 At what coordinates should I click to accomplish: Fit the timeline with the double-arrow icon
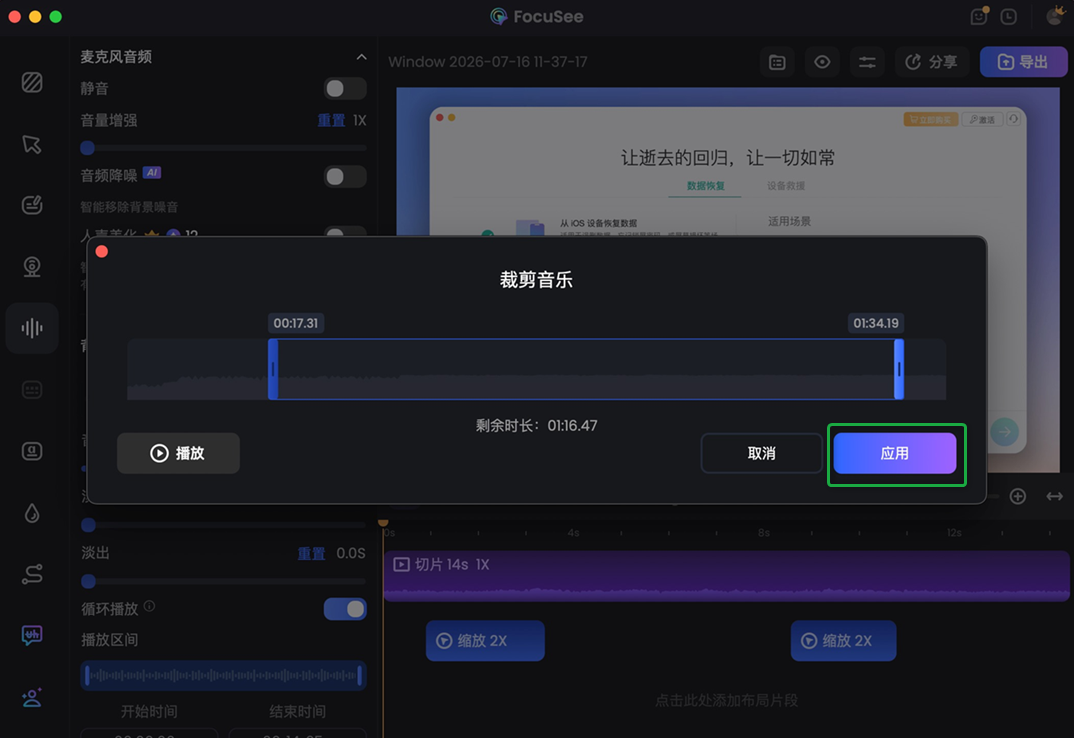coord(1054,496)
